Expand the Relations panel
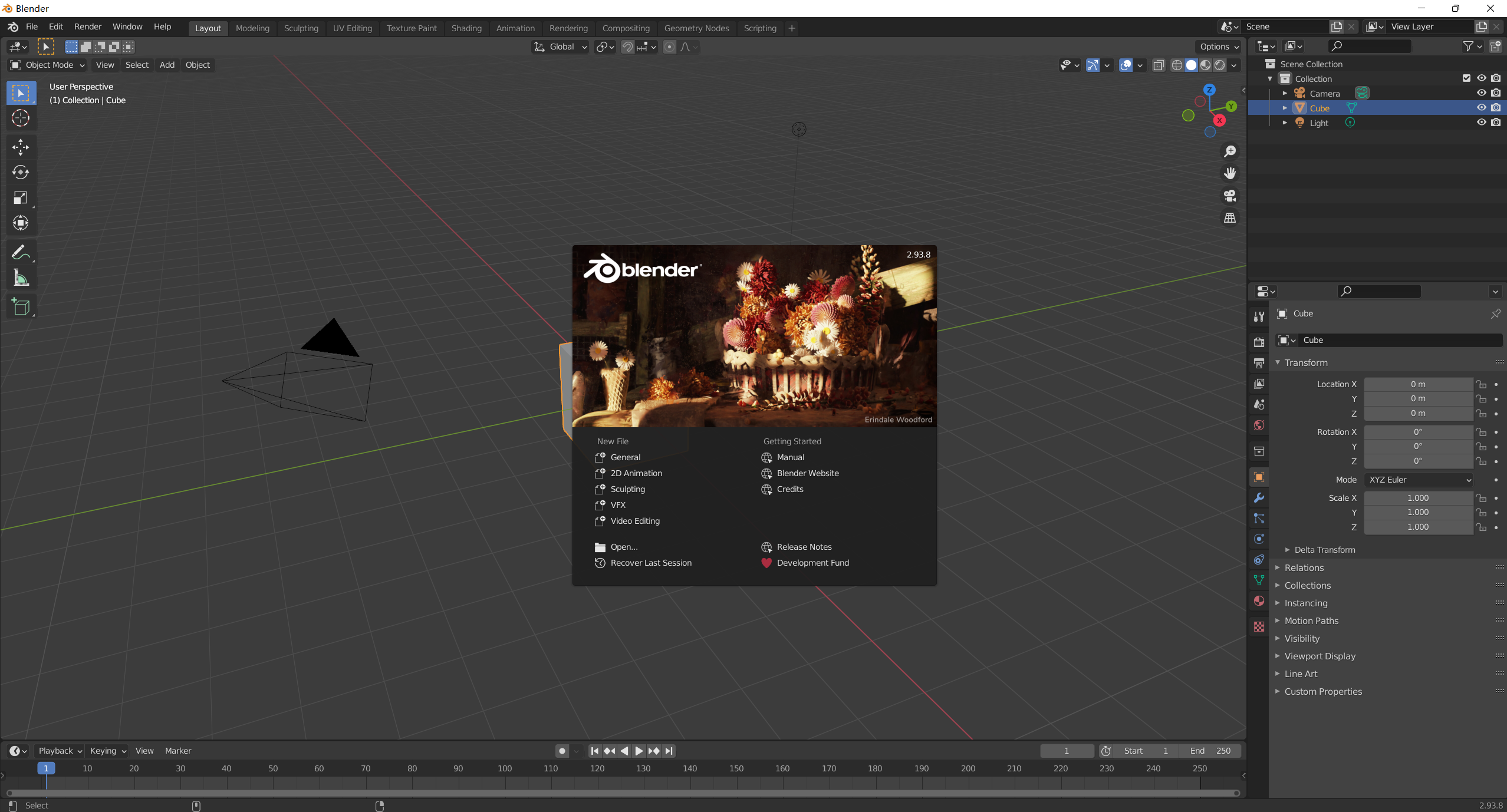The image size is (1507, 812). pos(1304,568)
